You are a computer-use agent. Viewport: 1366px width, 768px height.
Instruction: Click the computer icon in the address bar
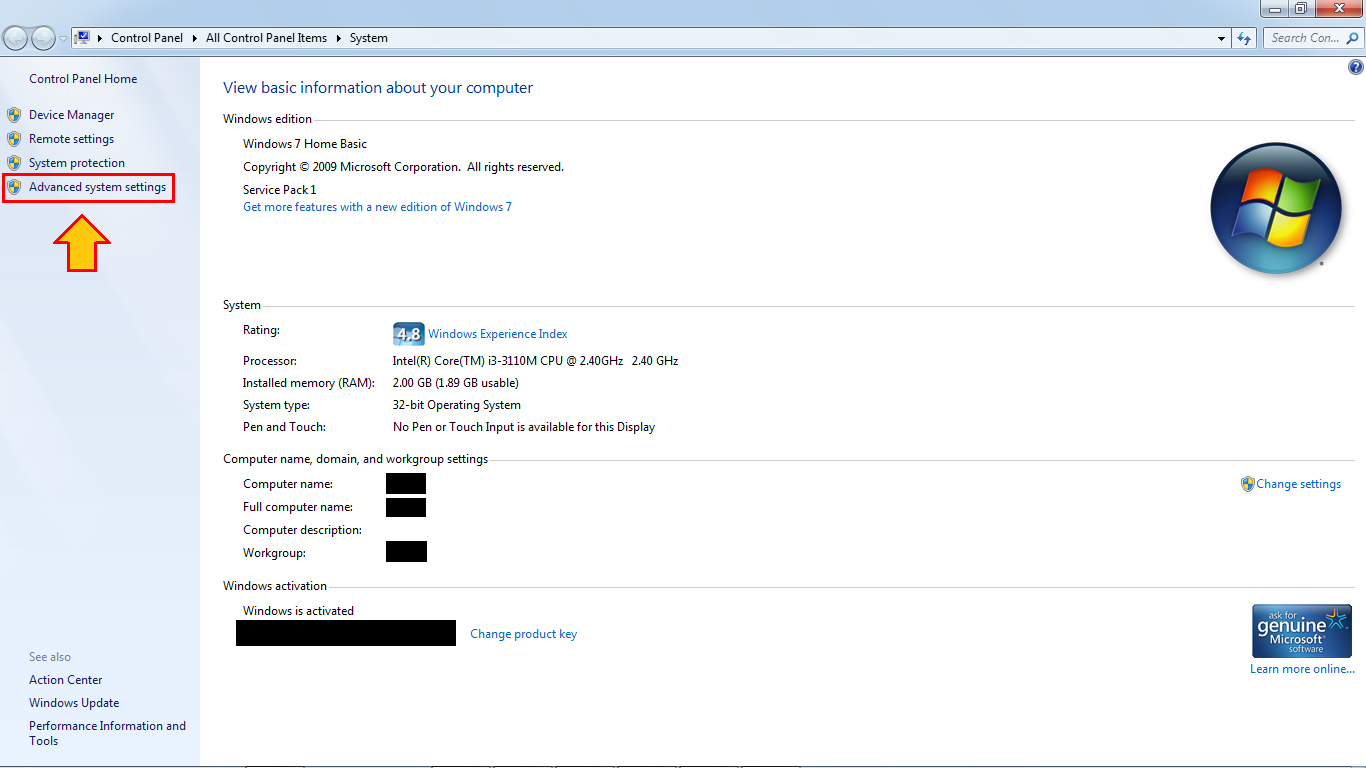pyautogui.click(x=83, y=38)
